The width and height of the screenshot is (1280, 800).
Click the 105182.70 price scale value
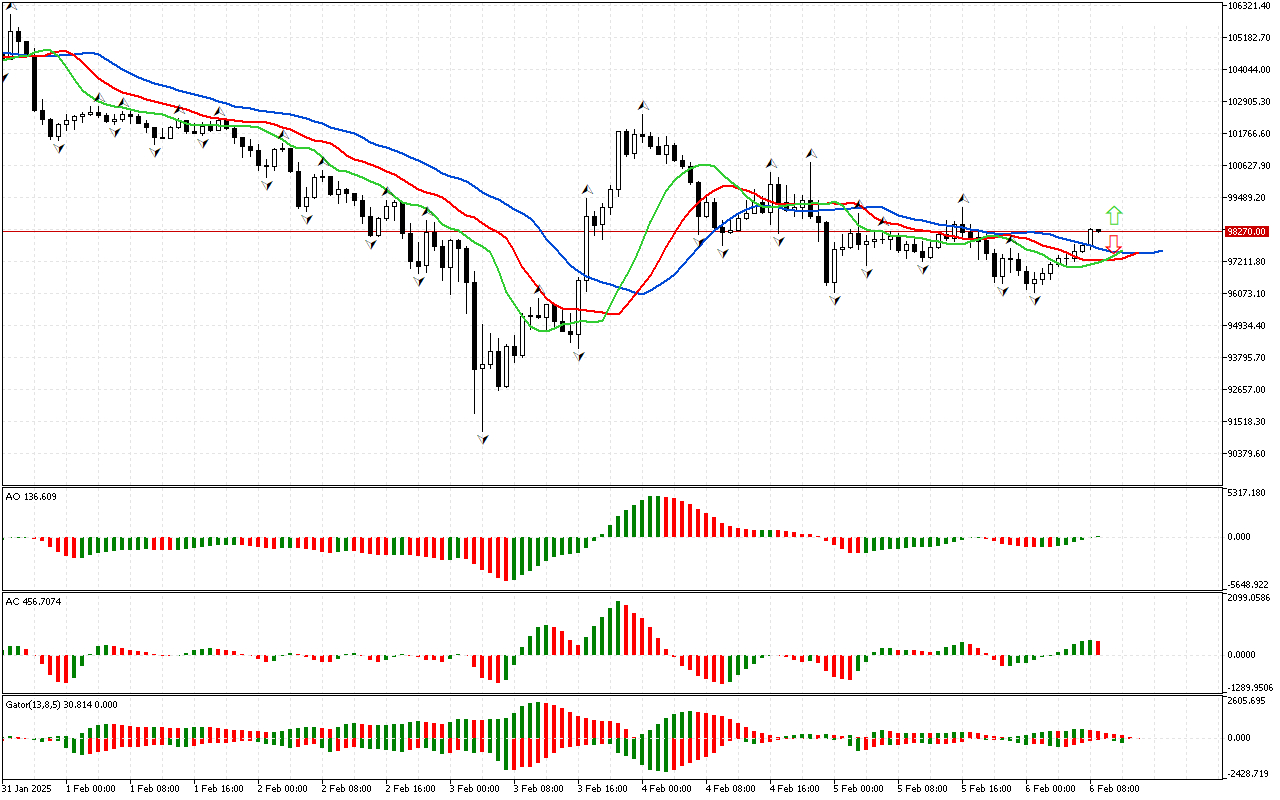point(1249,38)
